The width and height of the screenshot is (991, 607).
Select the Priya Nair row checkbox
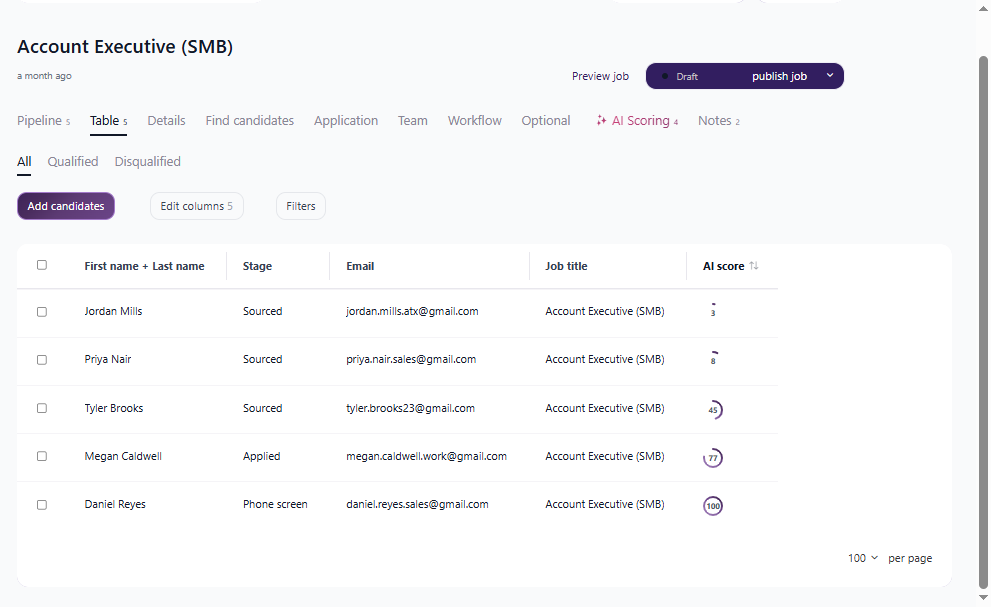tap(42, 360)
